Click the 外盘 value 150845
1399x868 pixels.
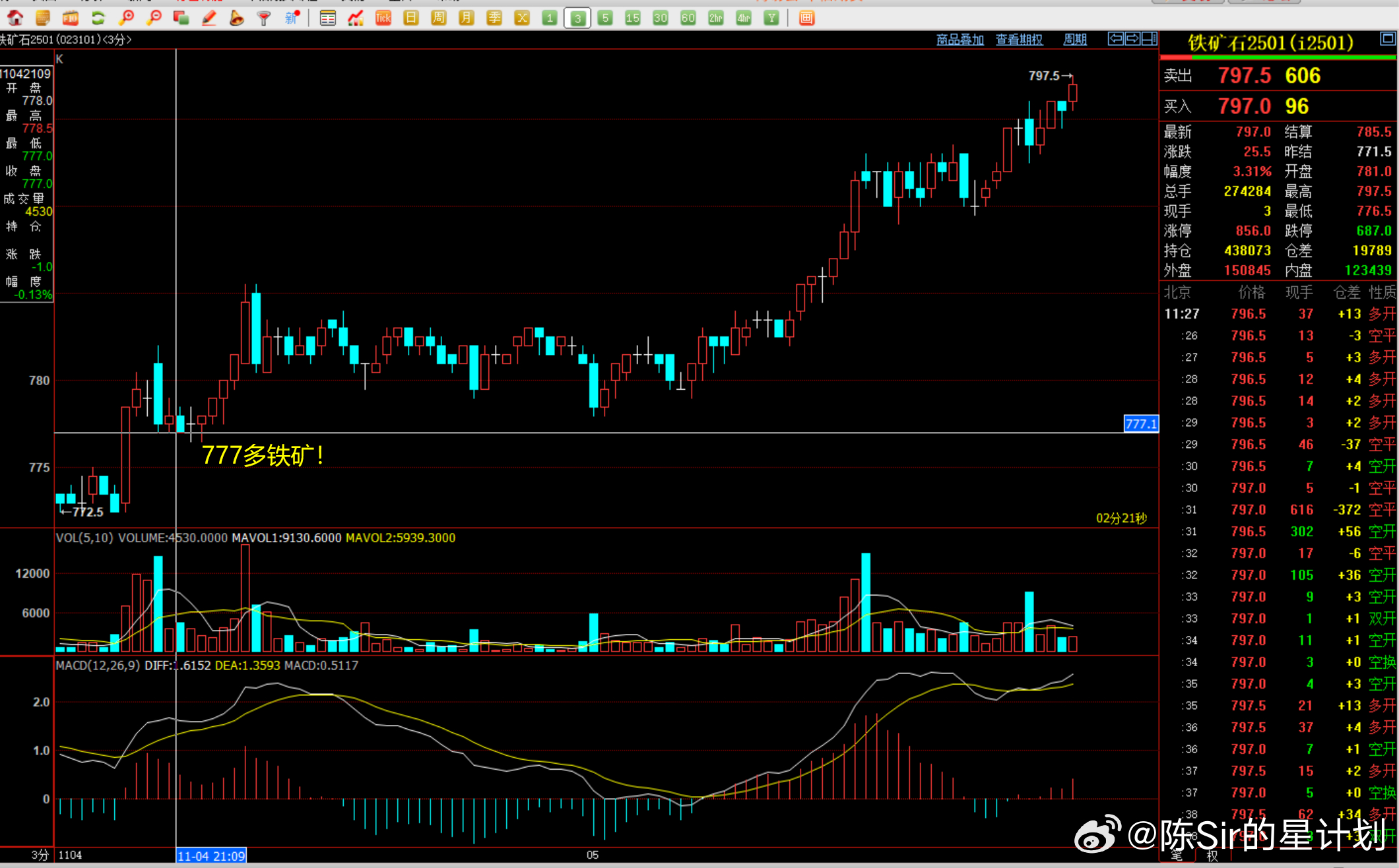coord(1247,270)
